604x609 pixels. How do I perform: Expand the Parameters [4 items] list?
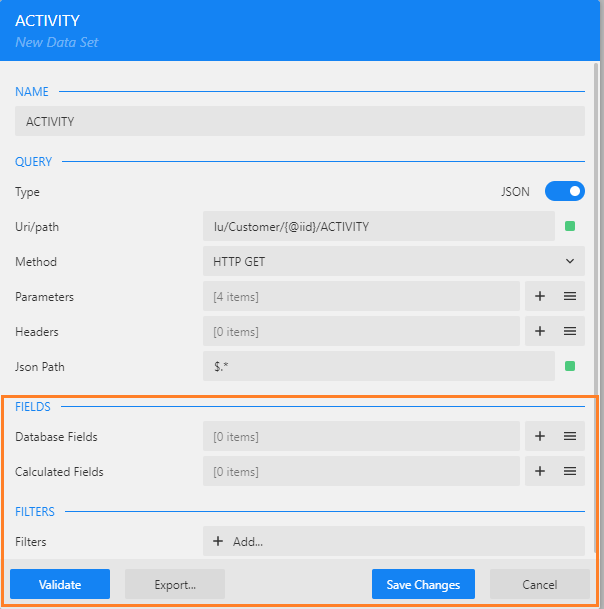pyautogui.click(x=361, y=296)
